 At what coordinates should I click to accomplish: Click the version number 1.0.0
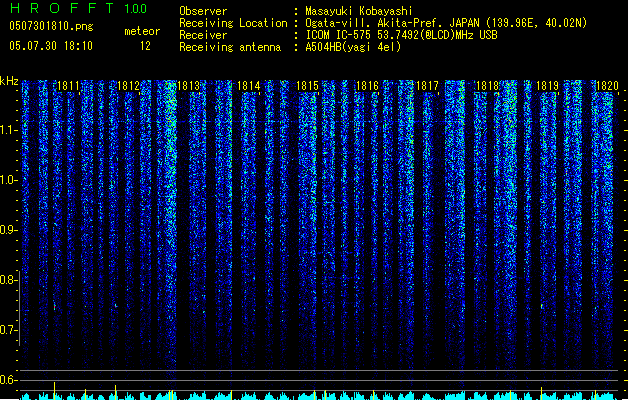coord(136,8)
